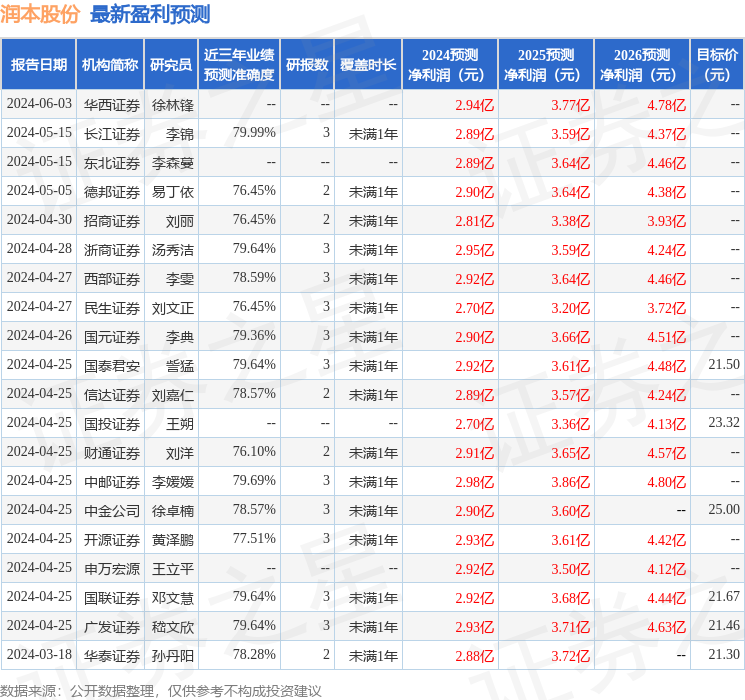The width and height of the screenshot is (745, 700).
Task: Click the 报告日期 column header
Action: click(38, 65)
